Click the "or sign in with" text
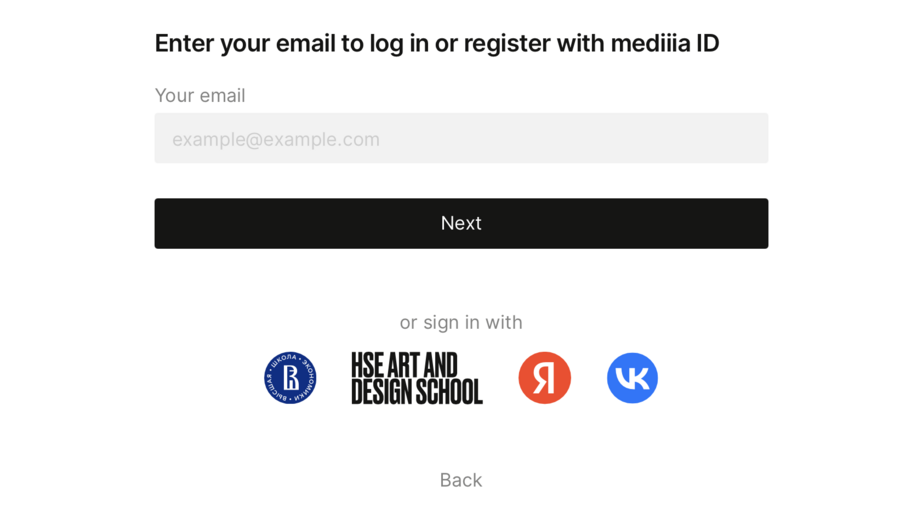 tap(461, 322)
